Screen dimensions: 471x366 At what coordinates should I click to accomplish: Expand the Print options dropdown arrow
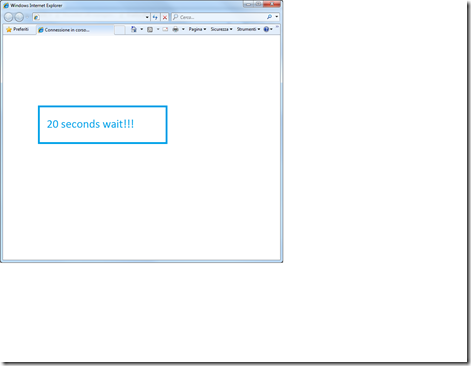tap(183, 29)
